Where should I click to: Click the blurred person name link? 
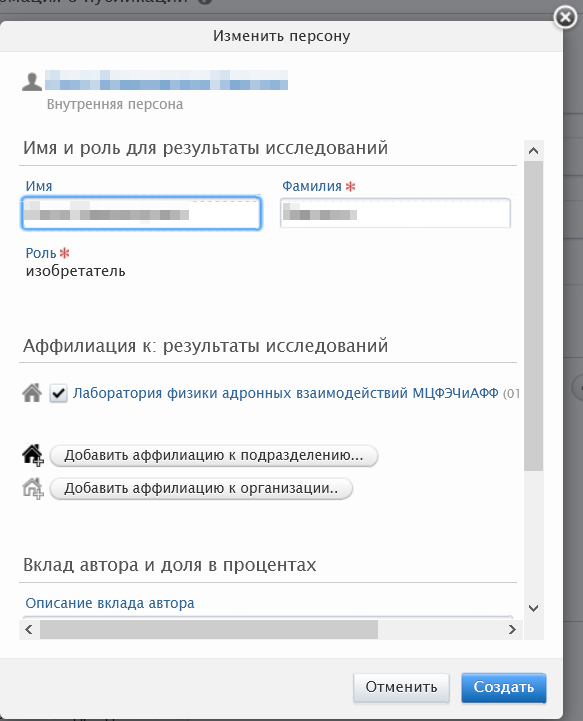166,80
